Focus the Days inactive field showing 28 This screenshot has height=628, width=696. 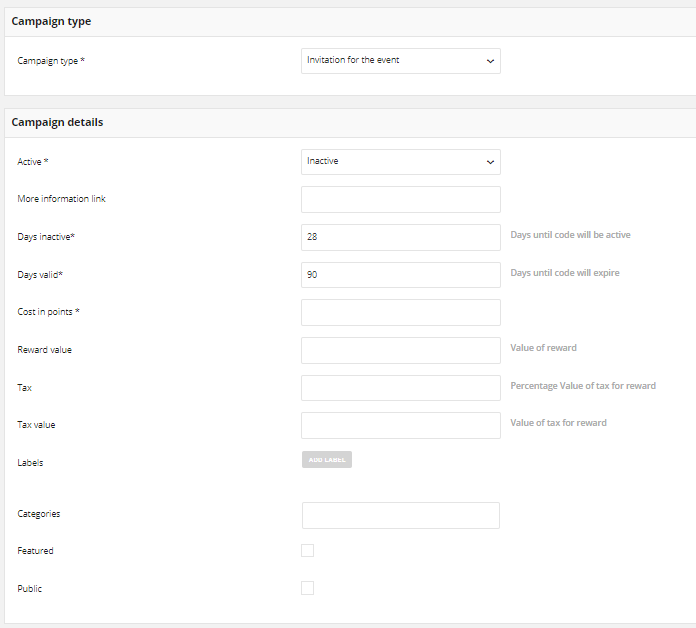[400, 237]
